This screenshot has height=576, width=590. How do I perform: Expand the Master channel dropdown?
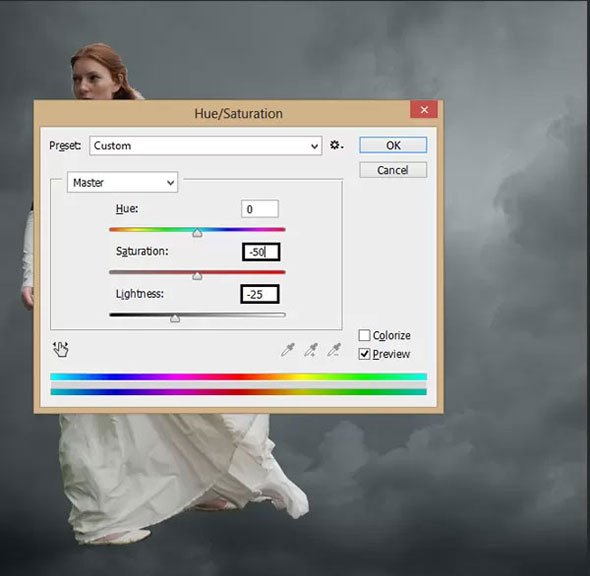click(122, 182)
